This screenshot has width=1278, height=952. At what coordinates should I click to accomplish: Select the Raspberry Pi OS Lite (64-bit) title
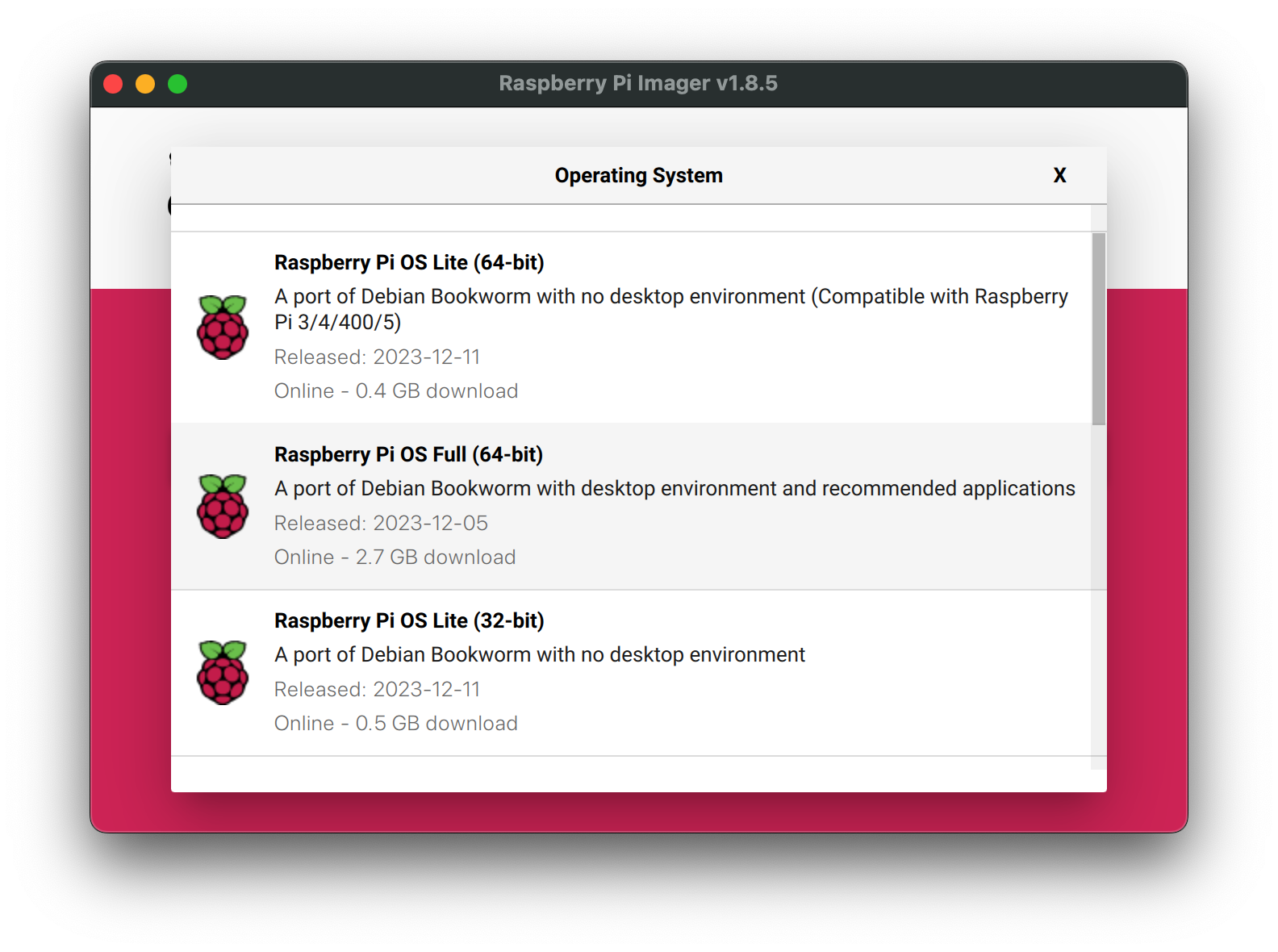[x=409, y=262]
